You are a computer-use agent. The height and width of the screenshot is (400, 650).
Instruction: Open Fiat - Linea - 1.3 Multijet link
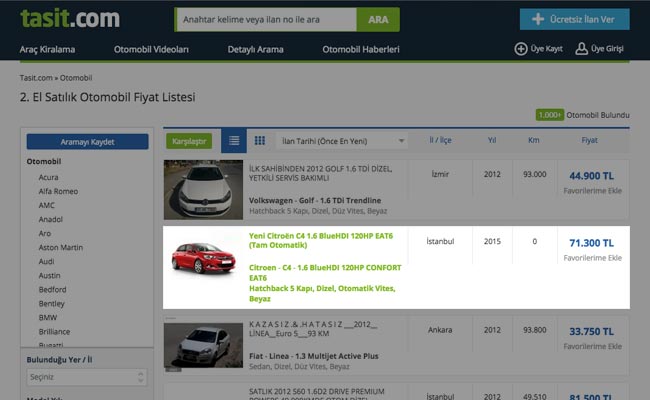click(x=313, y=356)
